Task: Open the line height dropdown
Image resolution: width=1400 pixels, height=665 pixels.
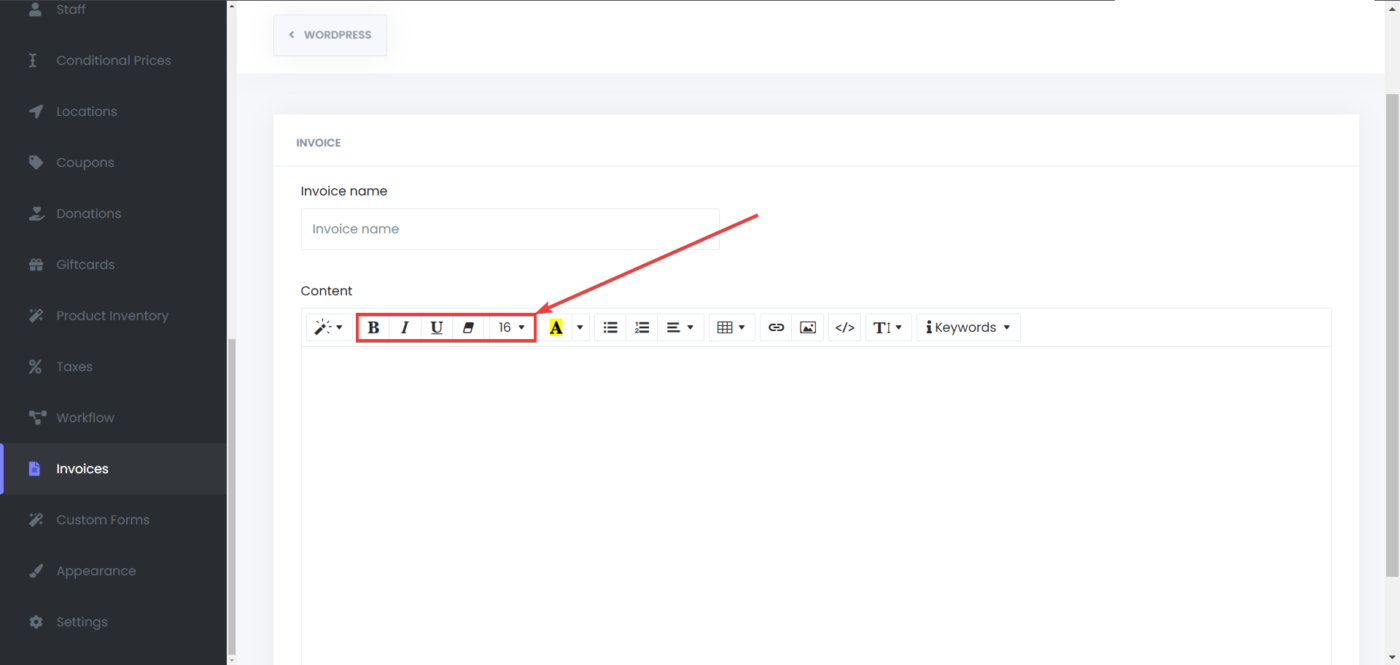Action: click(888, 328)
